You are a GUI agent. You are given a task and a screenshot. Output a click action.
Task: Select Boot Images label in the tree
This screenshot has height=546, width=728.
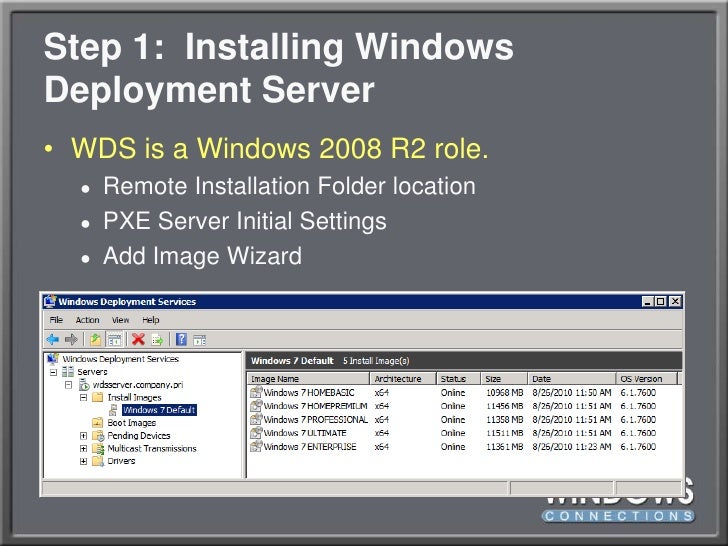click(131, 423)
